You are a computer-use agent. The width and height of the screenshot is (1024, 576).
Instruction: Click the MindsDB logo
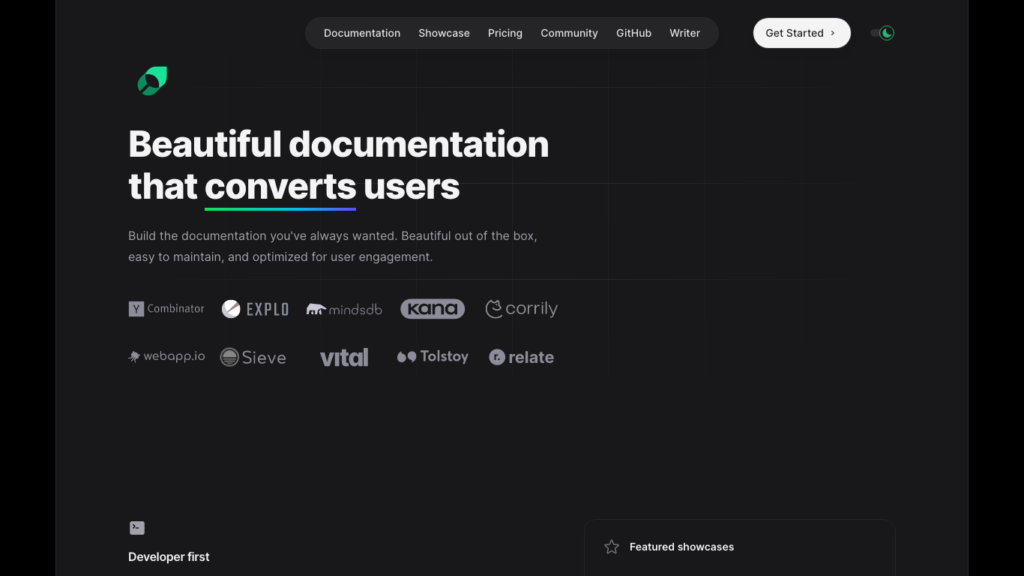click(x=344, y=309)
